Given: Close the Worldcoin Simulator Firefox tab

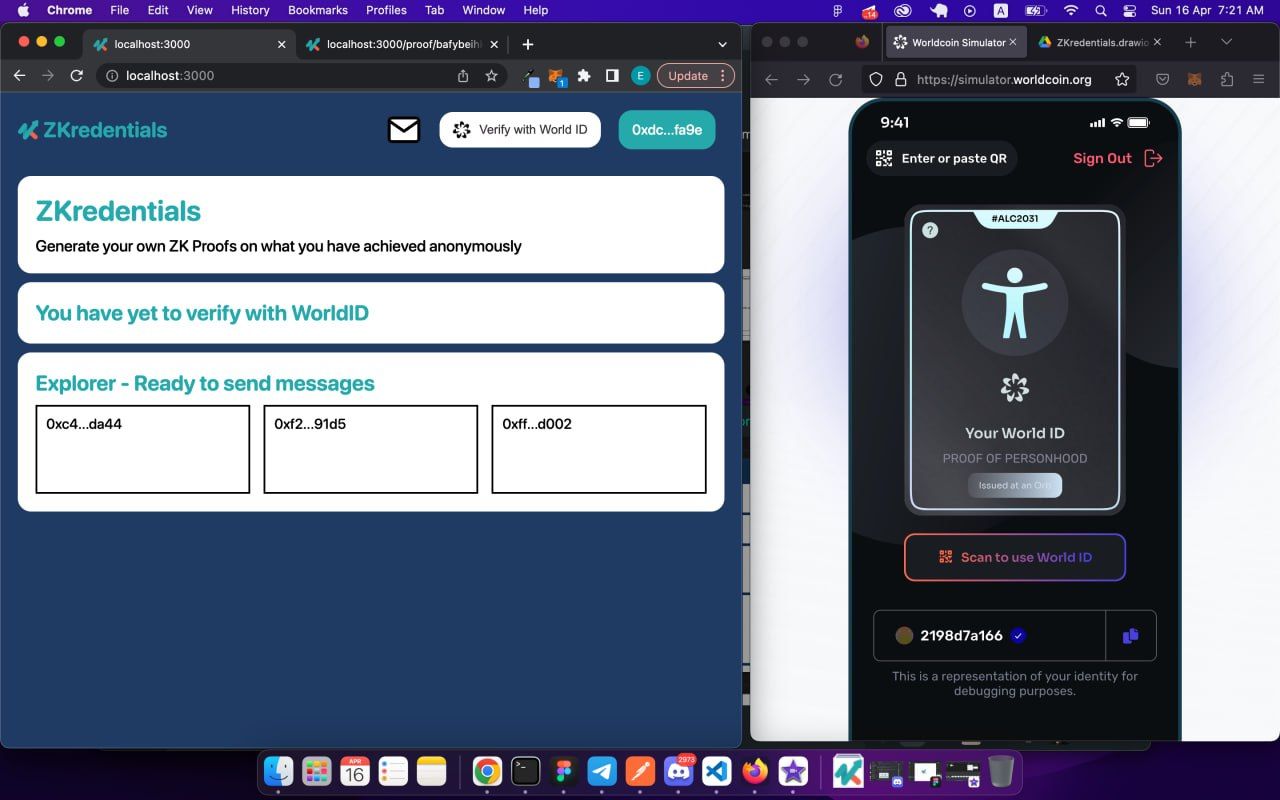Looking at the screenshot, I should [x=1013, y=42].
